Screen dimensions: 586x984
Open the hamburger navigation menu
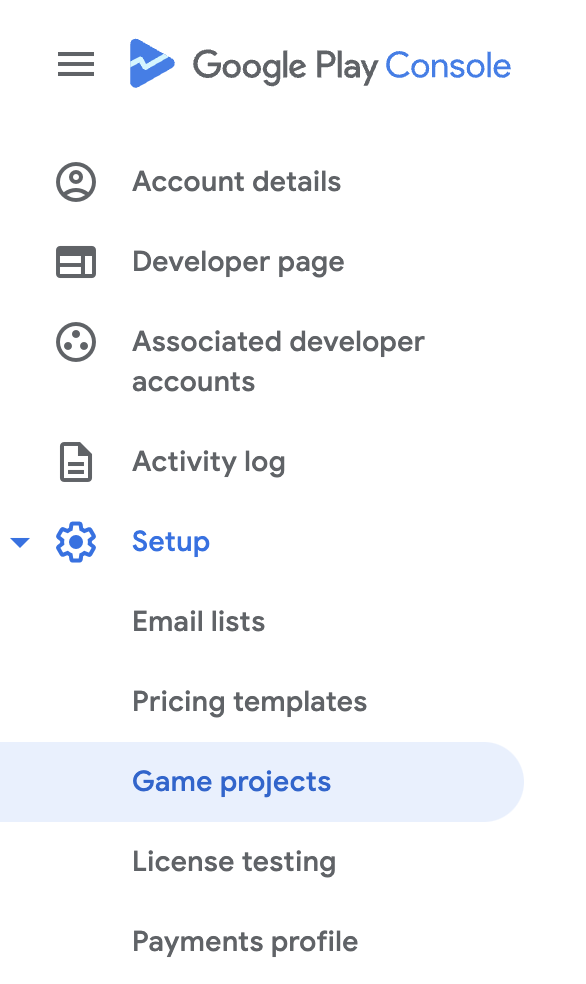[x=76, y=64]
